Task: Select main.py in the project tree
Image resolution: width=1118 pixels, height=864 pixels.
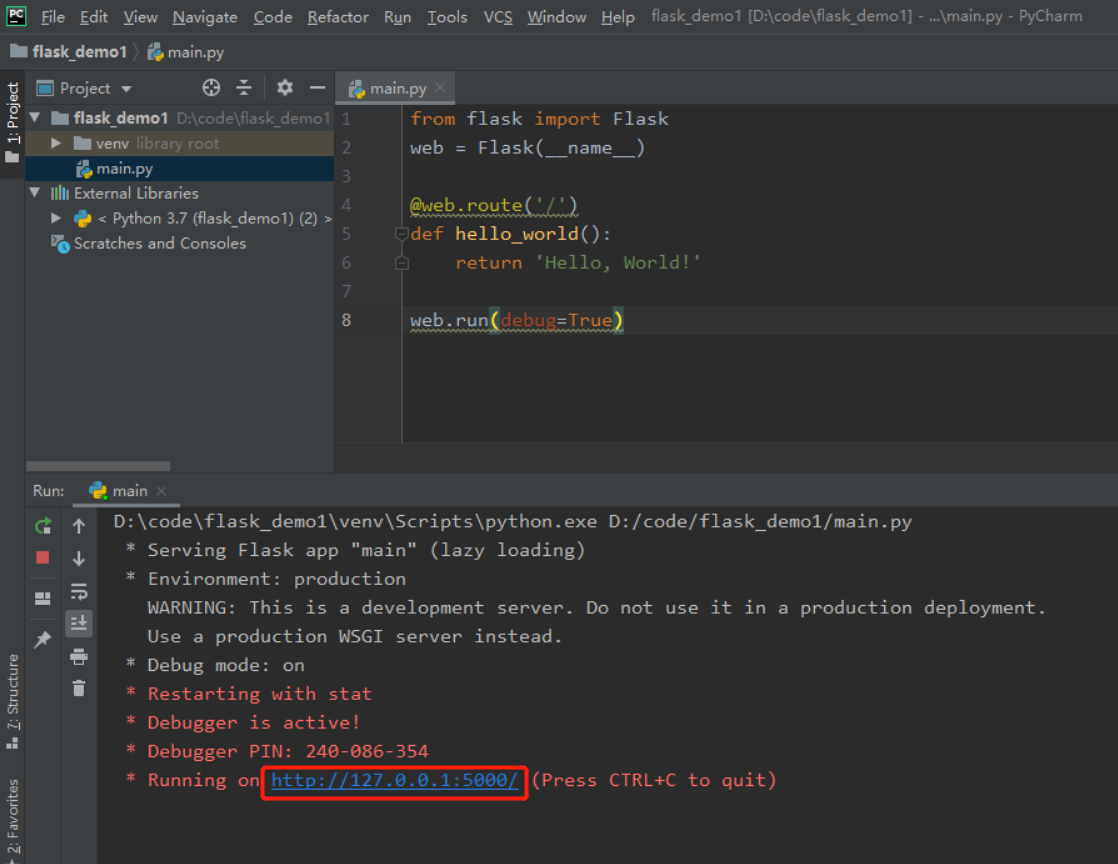Action: (x=180, y=168)
